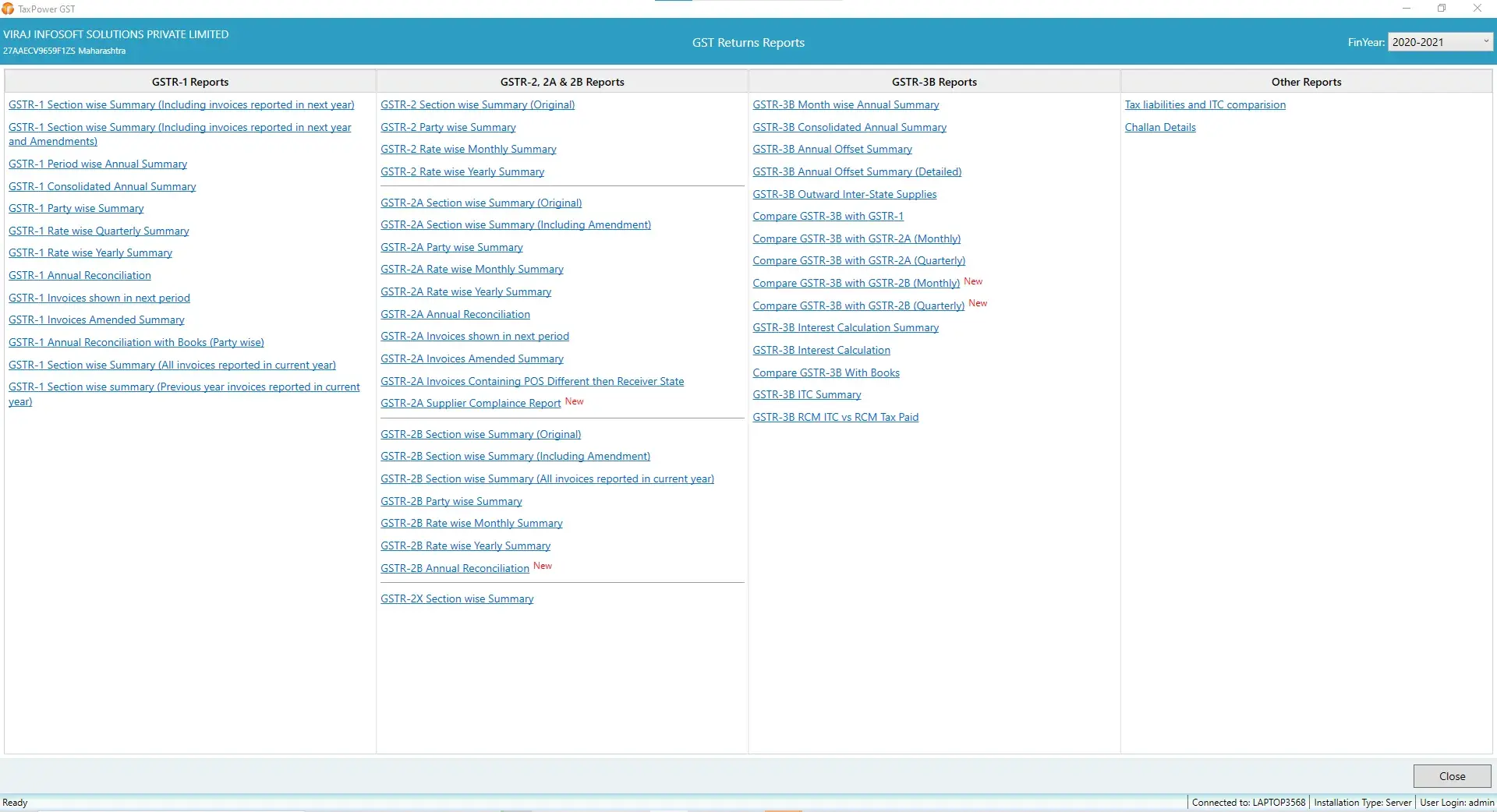
Task: Click the Close button
Action: coord(1452,776)
